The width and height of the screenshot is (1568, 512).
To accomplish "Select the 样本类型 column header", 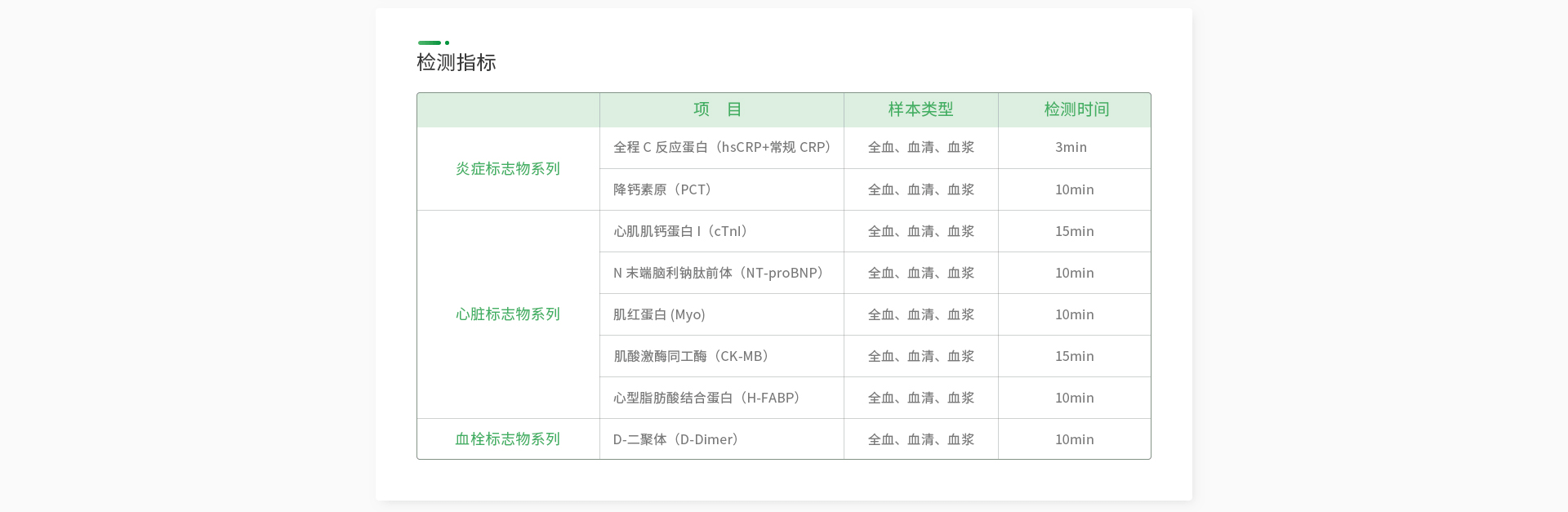I will click(x=920, y=109).
